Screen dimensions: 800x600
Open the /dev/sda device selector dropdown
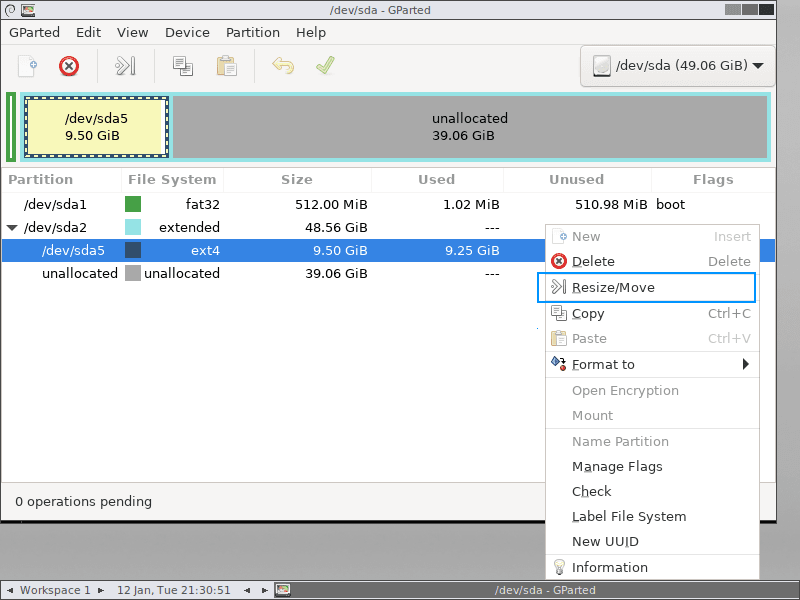[x=677, y=65]
